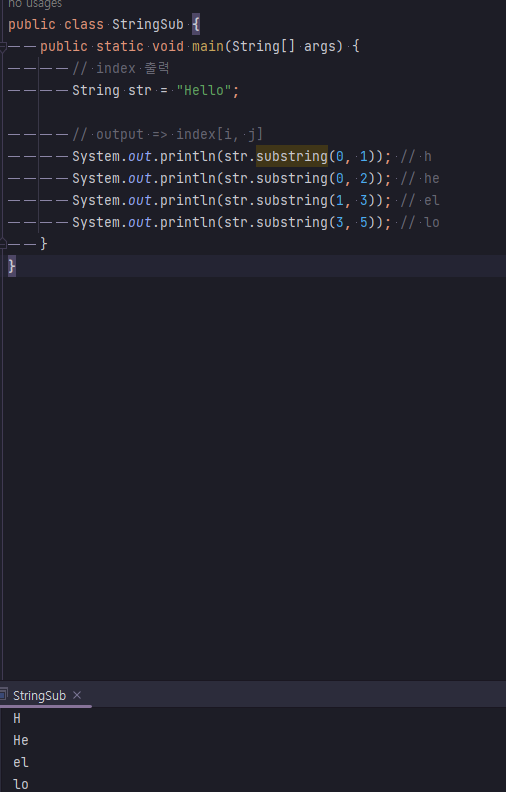Image resolution: width=506 pixels, height=792 pixels.
Task: Click the console output line "lo"
Action: [21, 784]
